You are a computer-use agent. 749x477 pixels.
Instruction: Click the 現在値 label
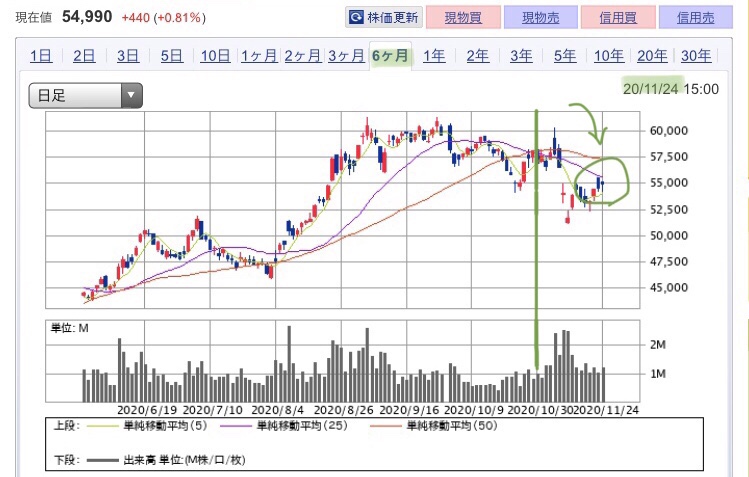(33, 18)
